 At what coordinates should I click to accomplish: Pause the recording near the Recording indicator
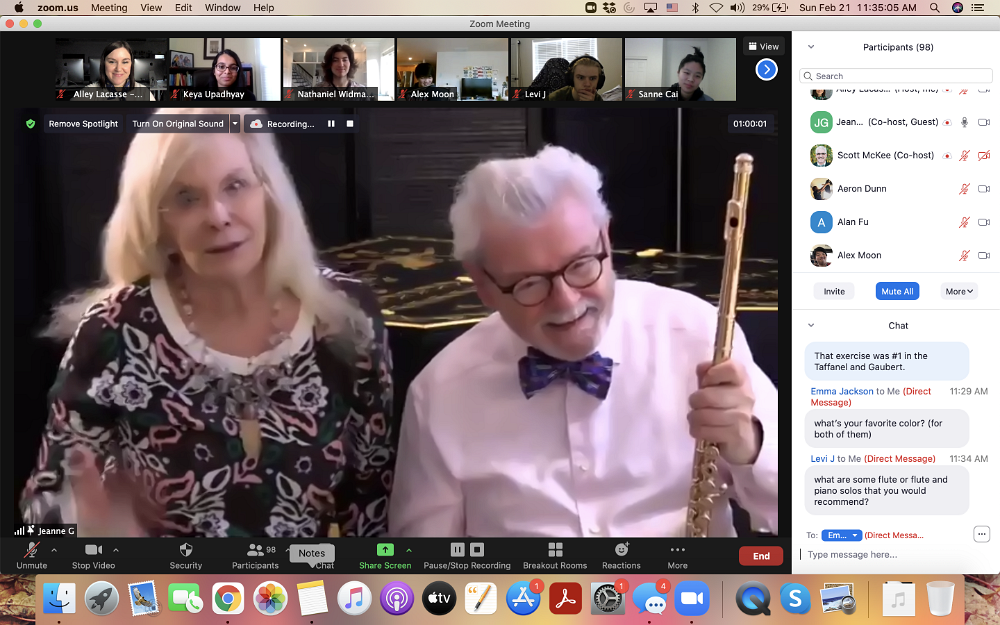click(x=331, y=124)
